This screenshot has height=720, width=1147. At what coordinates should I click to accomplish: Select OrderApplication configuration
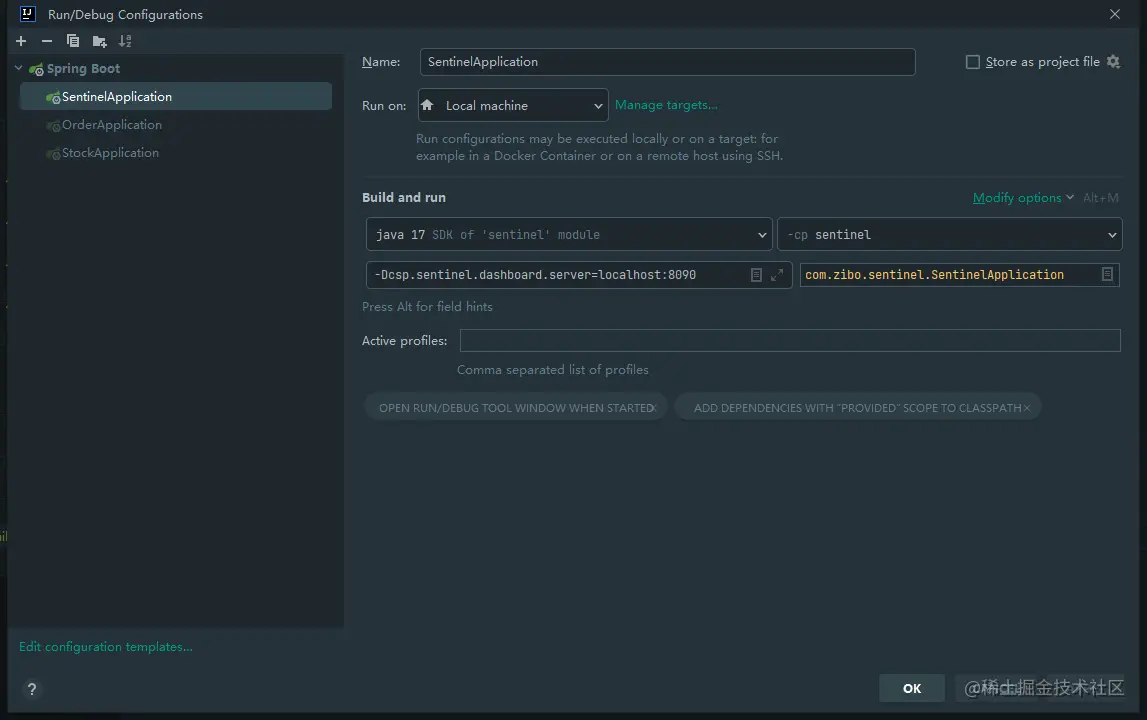pos(112,125)
